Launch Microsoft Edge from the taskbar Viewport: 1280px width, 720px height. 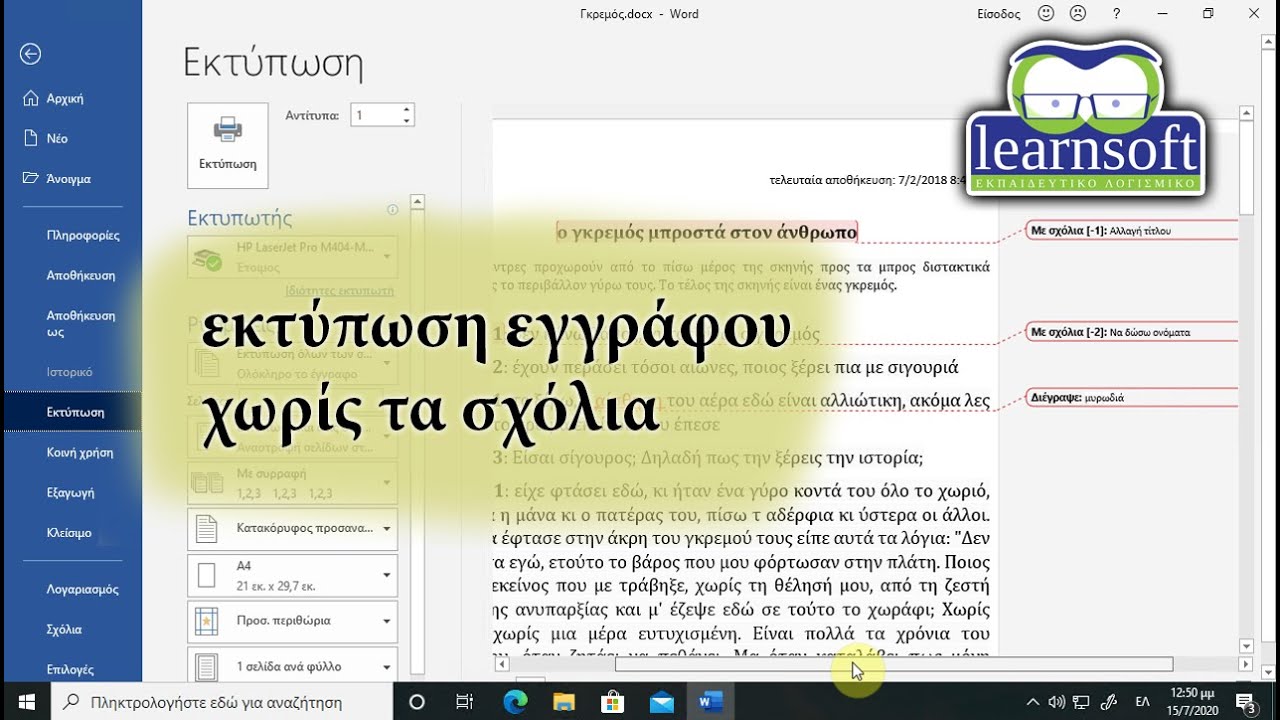(515, 702)
